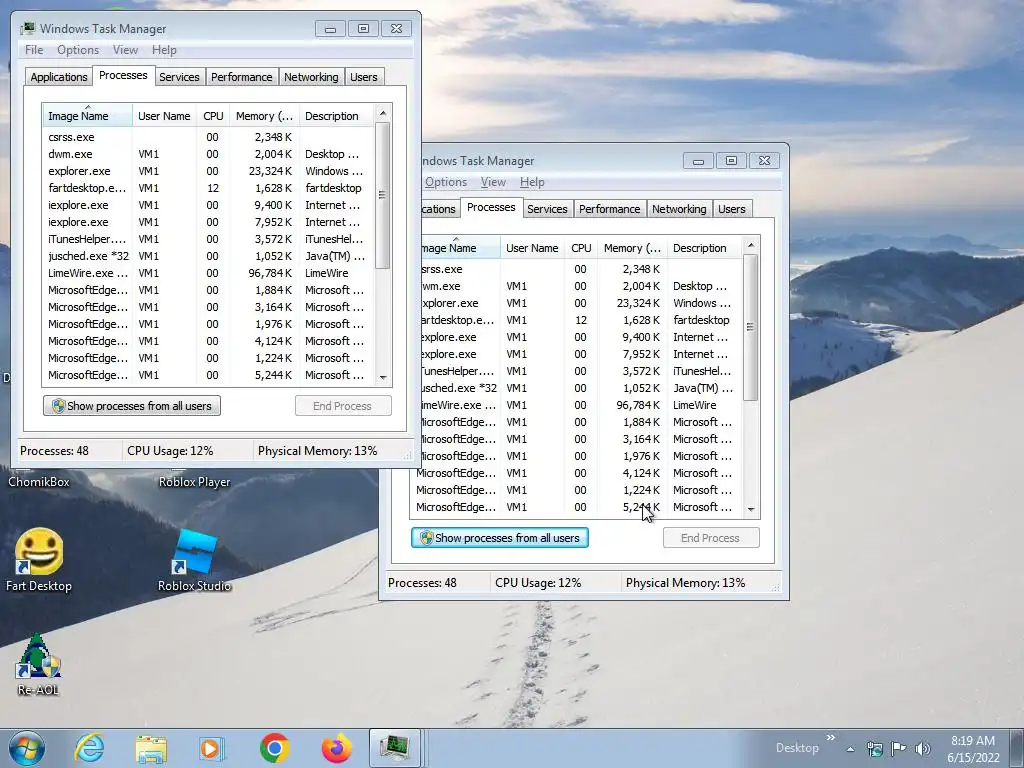Viewport: 1024px width, 768px height.
Task: Click Show processes from all users, back window
Action: 132,406
